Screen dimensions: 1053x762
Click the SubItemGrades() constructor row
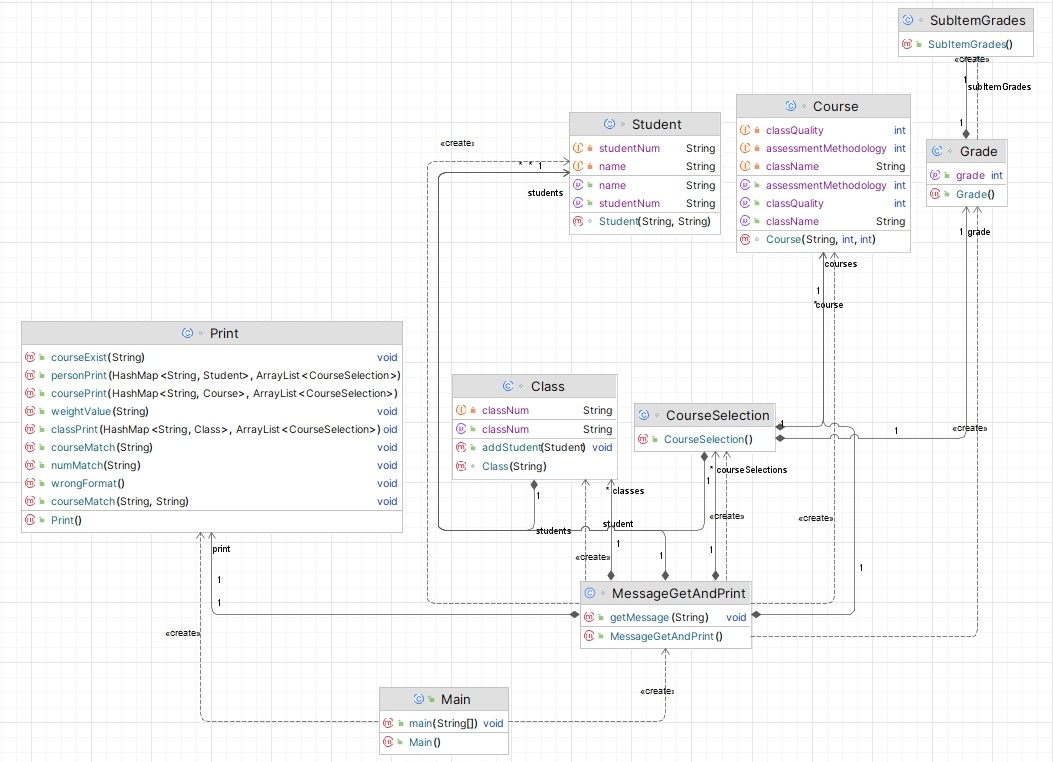(x=970, y=44)
